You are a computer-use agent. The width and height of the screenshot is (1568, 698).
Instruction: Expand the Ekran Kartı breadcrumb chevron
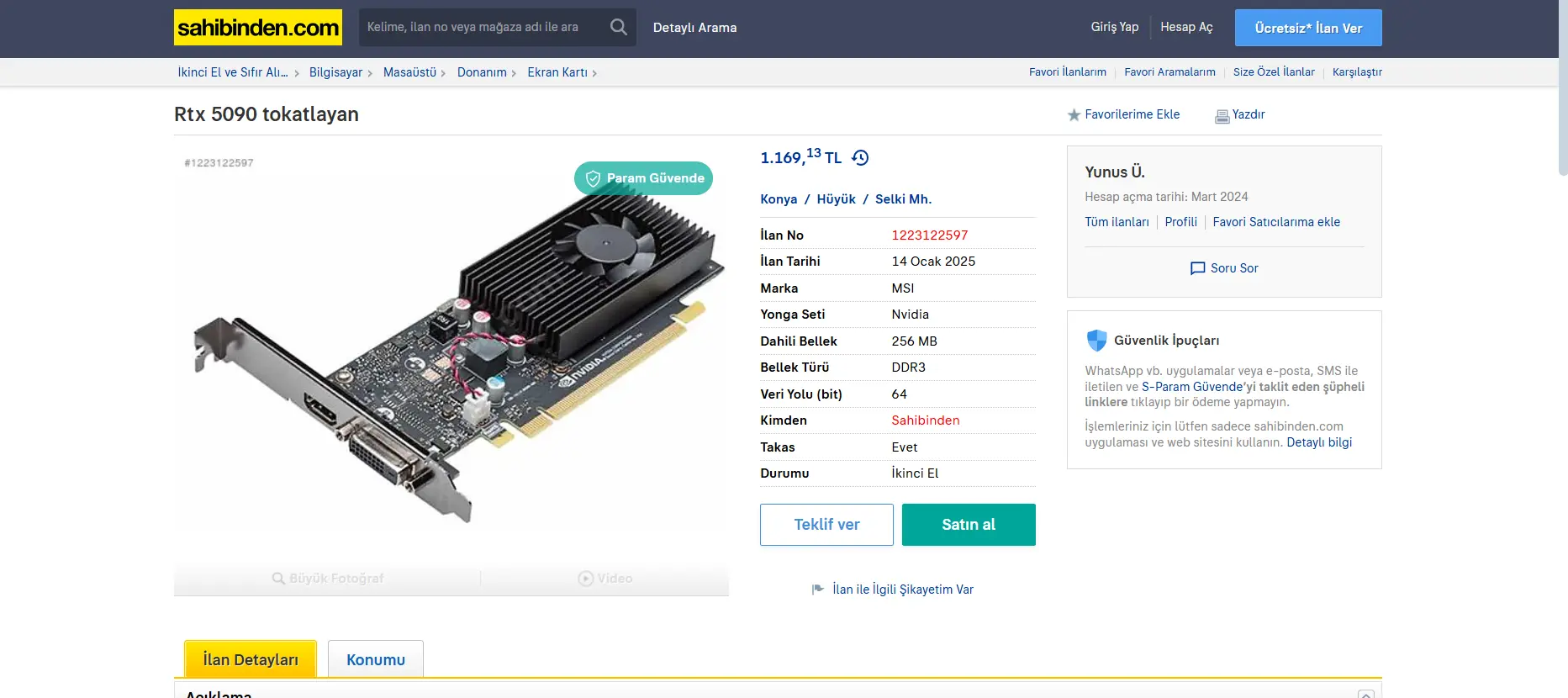tap(594, 73)
